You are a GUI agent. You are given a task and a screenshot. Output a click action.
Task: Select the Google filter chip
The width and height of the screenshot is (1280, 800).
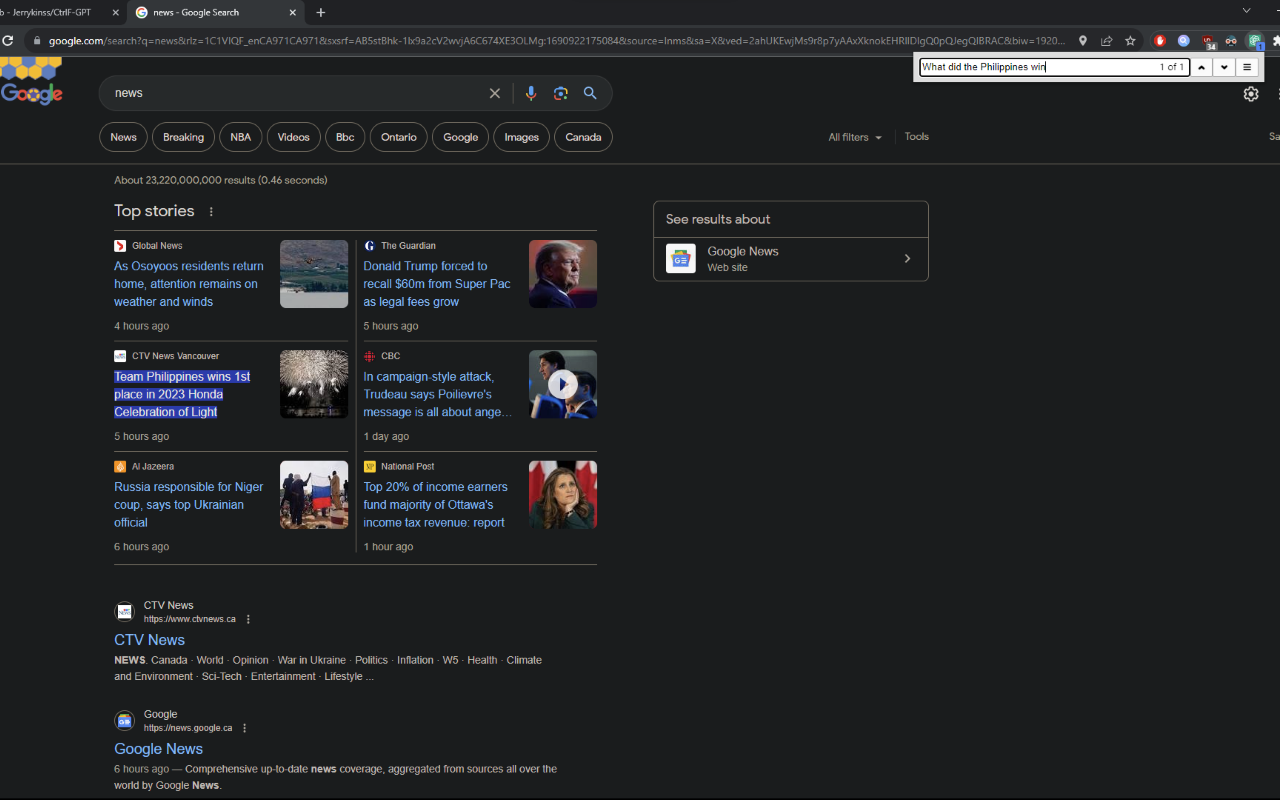tap(461, 137)
